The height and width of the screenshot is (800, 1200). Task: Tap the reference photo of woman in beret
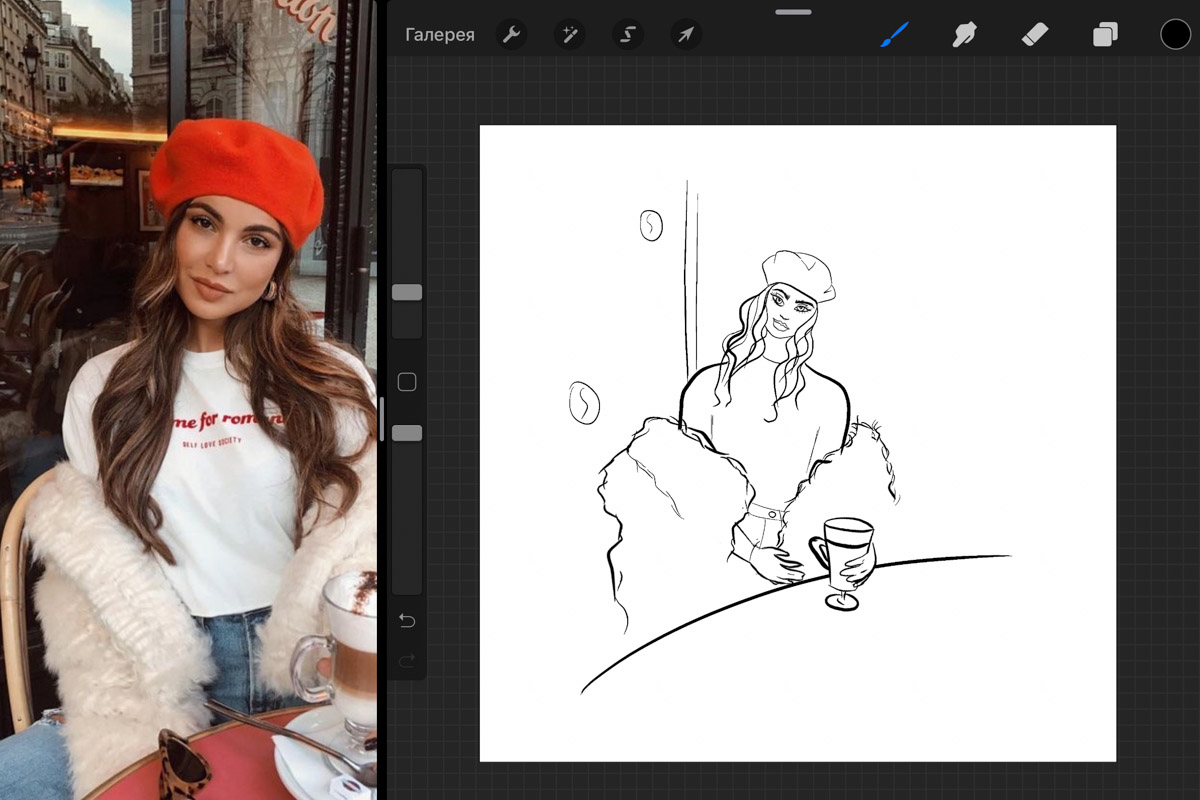point(188,400)
